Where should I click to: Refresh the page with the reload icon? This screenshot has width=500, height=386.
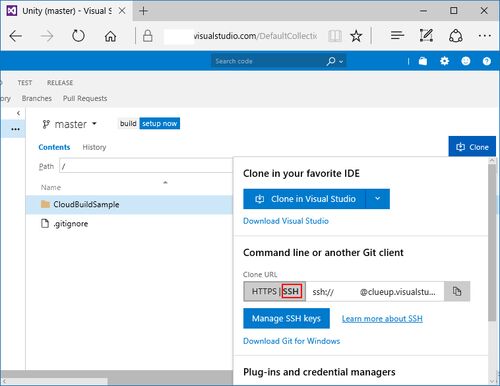coord(78,36)
